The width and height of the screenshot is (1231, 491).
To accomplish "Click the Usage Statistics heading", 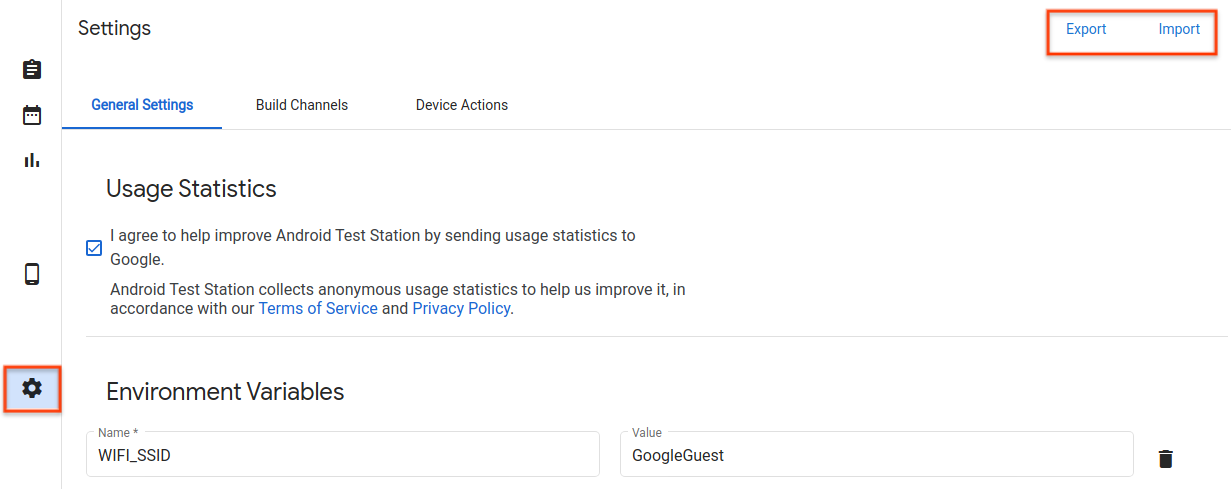I will coord(191,188).
